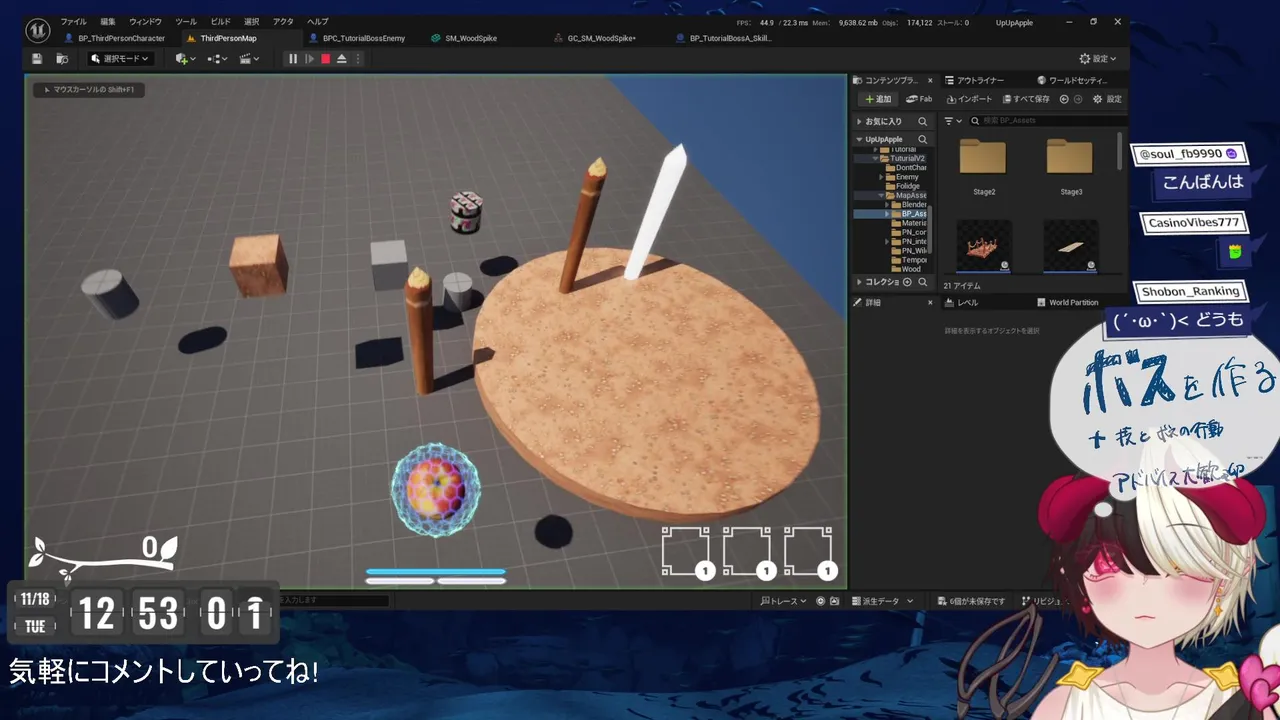Stop the play session with the red square
Image resolution: width=1280 pixels, height=720 pixels.
(325, 59)
